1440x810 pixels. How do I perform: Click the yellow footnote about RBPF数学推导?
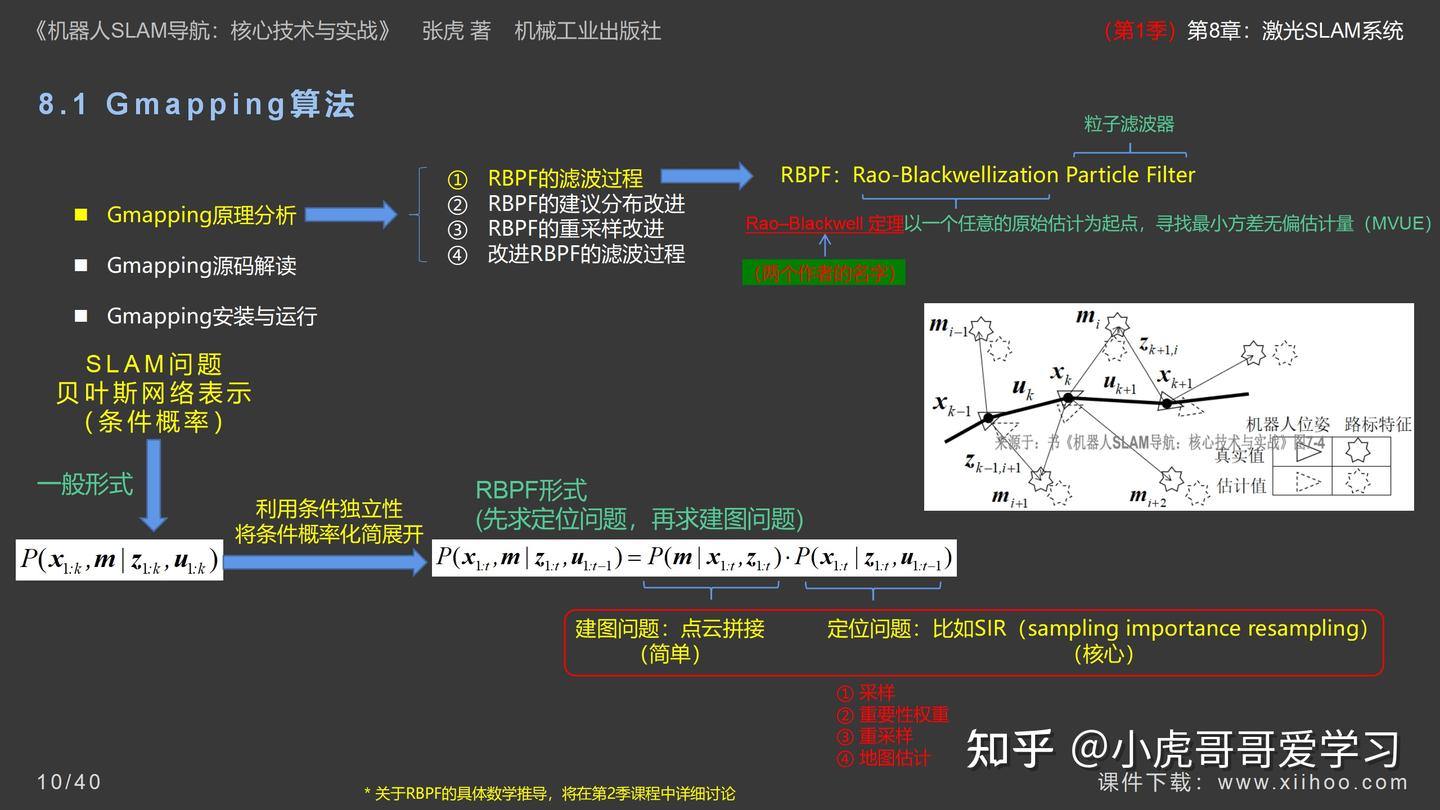coord(550,794)
